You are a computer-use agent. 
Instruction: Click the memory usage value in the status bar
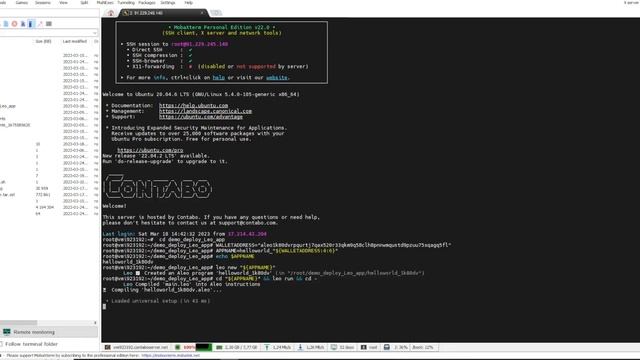click(x=241, y=347)
